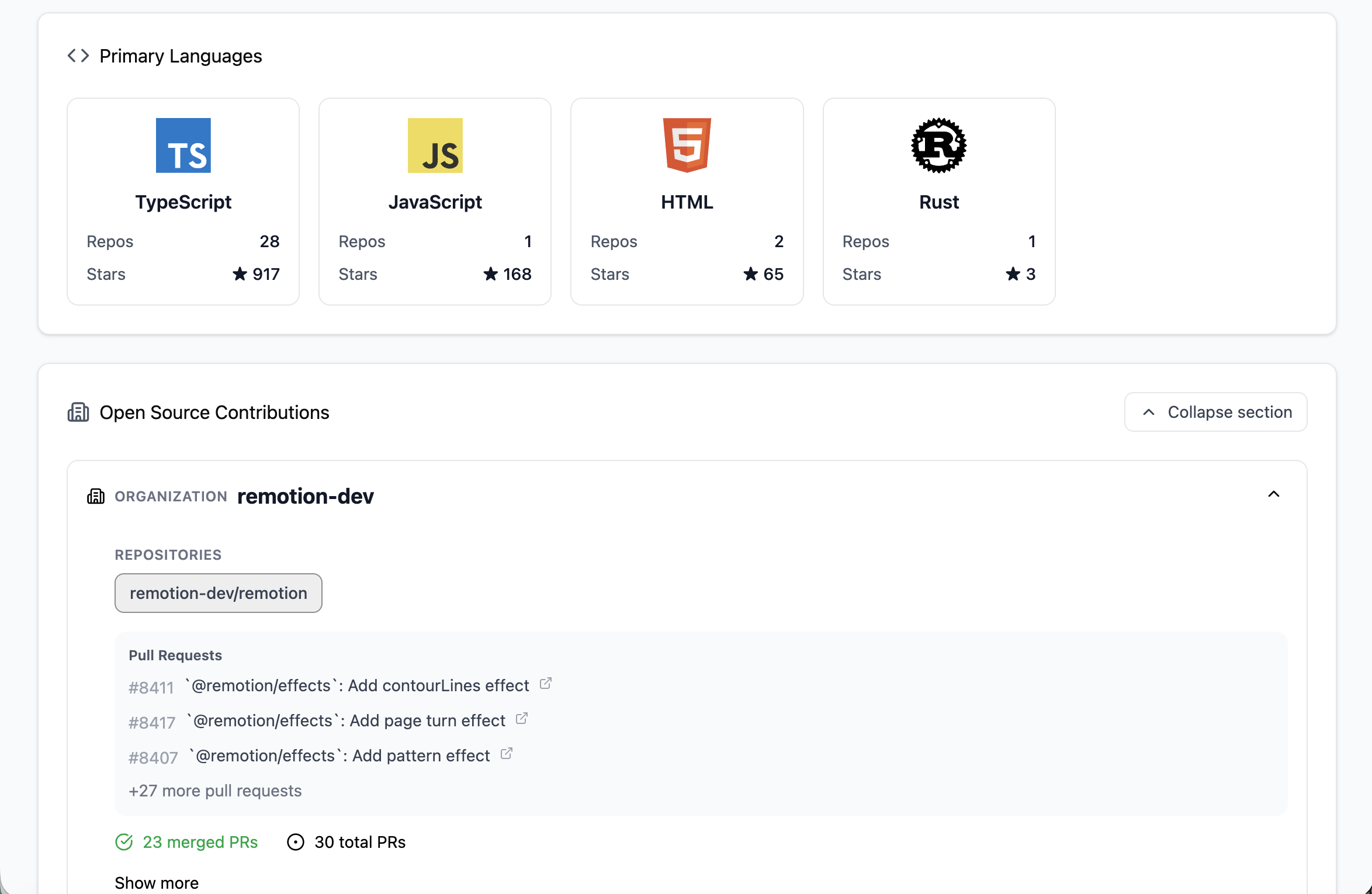Click PR number #8417

click(152, 723)
